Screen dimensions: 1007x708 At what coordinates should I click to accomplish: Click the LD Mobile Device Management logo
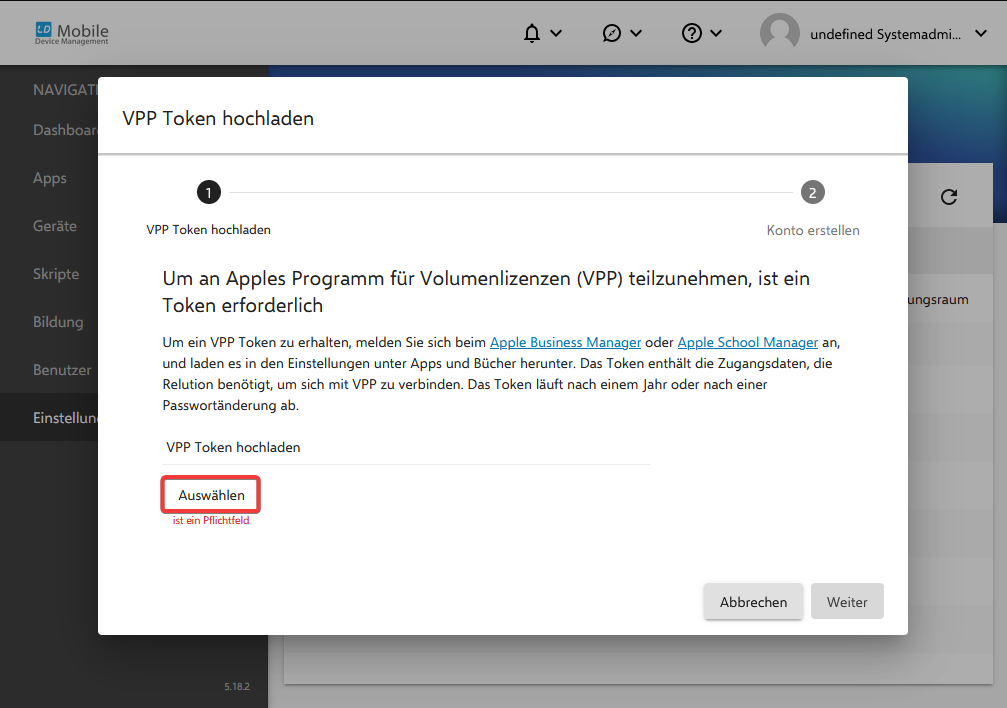pos(72,33)
